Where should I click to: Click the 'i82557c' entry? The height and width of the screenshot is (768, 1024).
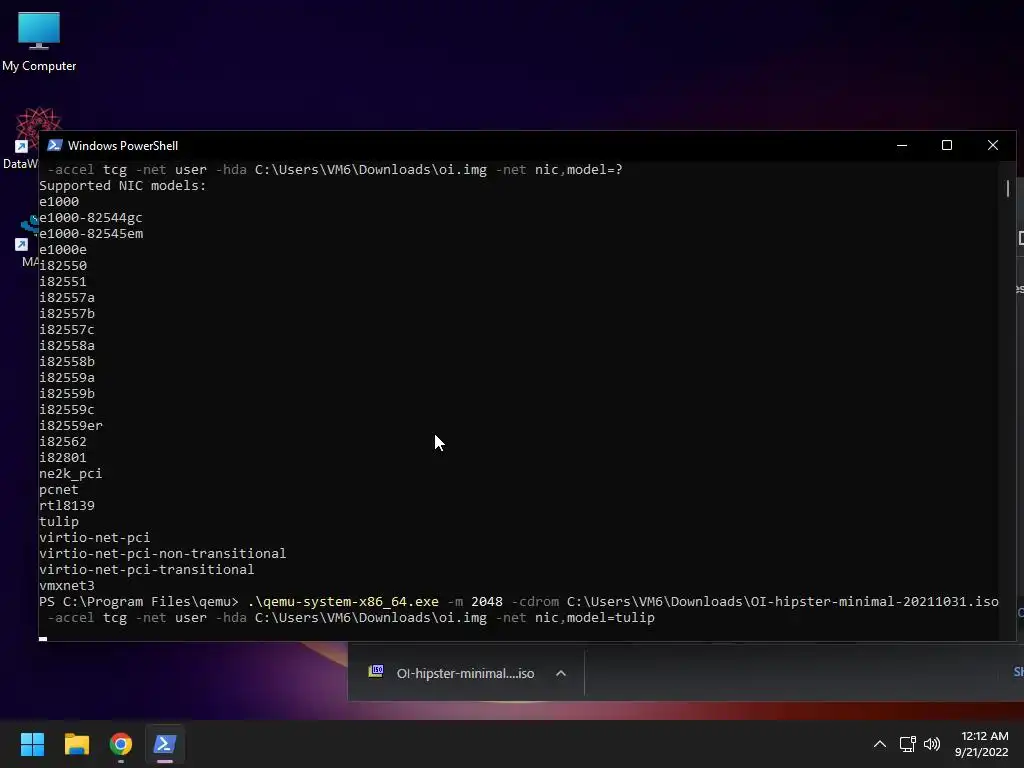67,329
